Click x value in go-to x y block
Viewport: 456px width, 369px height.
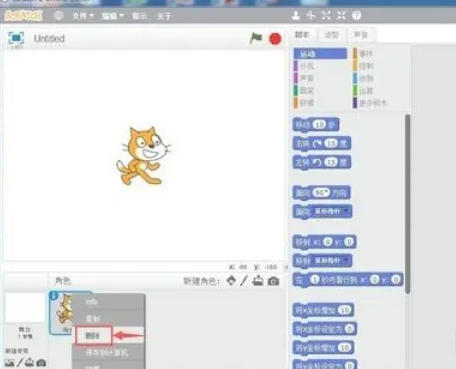click(328, 242)
